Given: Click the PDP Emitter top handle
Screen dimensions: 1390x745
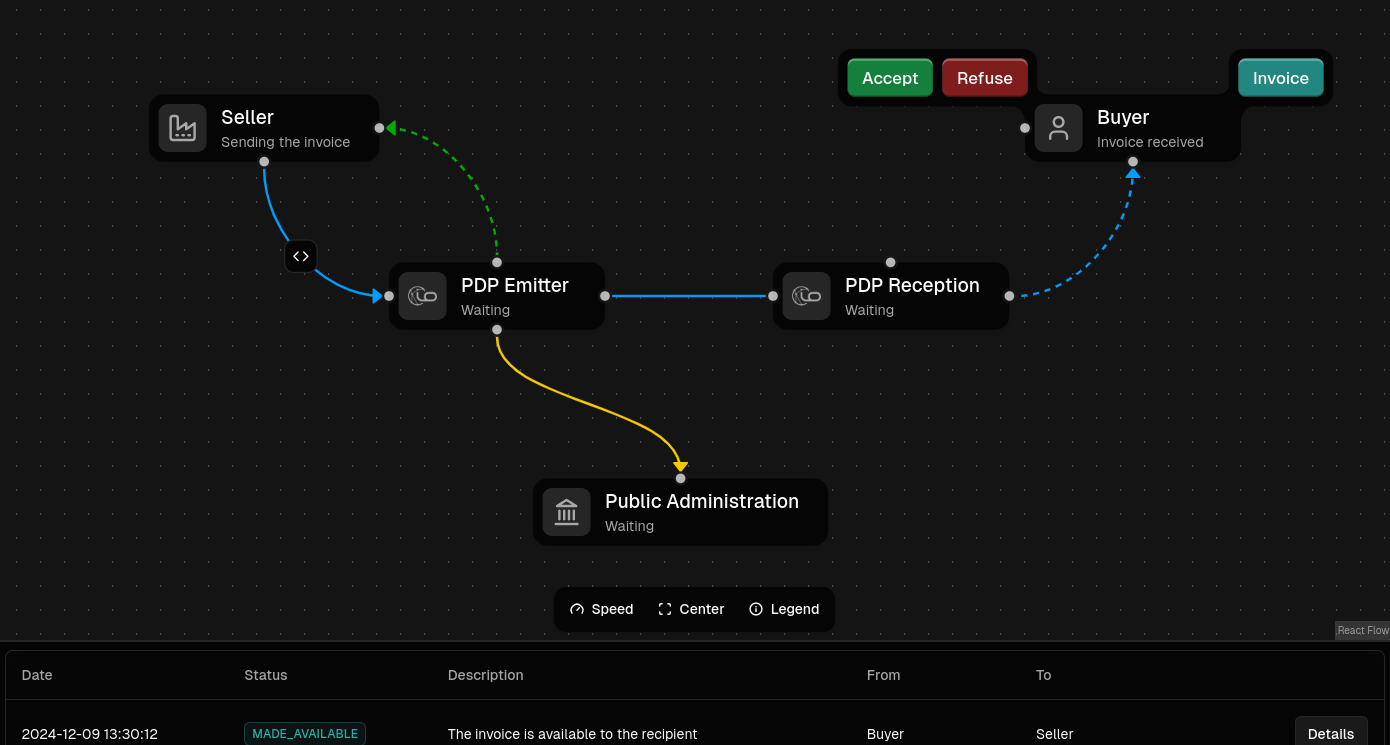Looking at the screenshot, I should 497,262.
